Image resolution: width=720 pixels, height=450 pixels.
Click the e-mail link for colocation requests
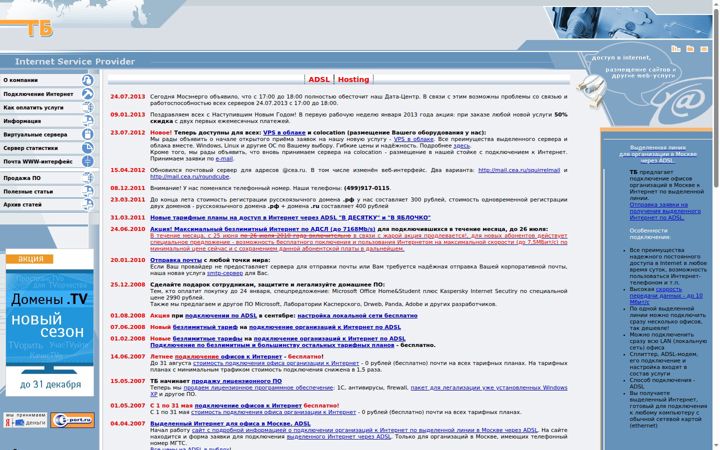tap(224, 159)
